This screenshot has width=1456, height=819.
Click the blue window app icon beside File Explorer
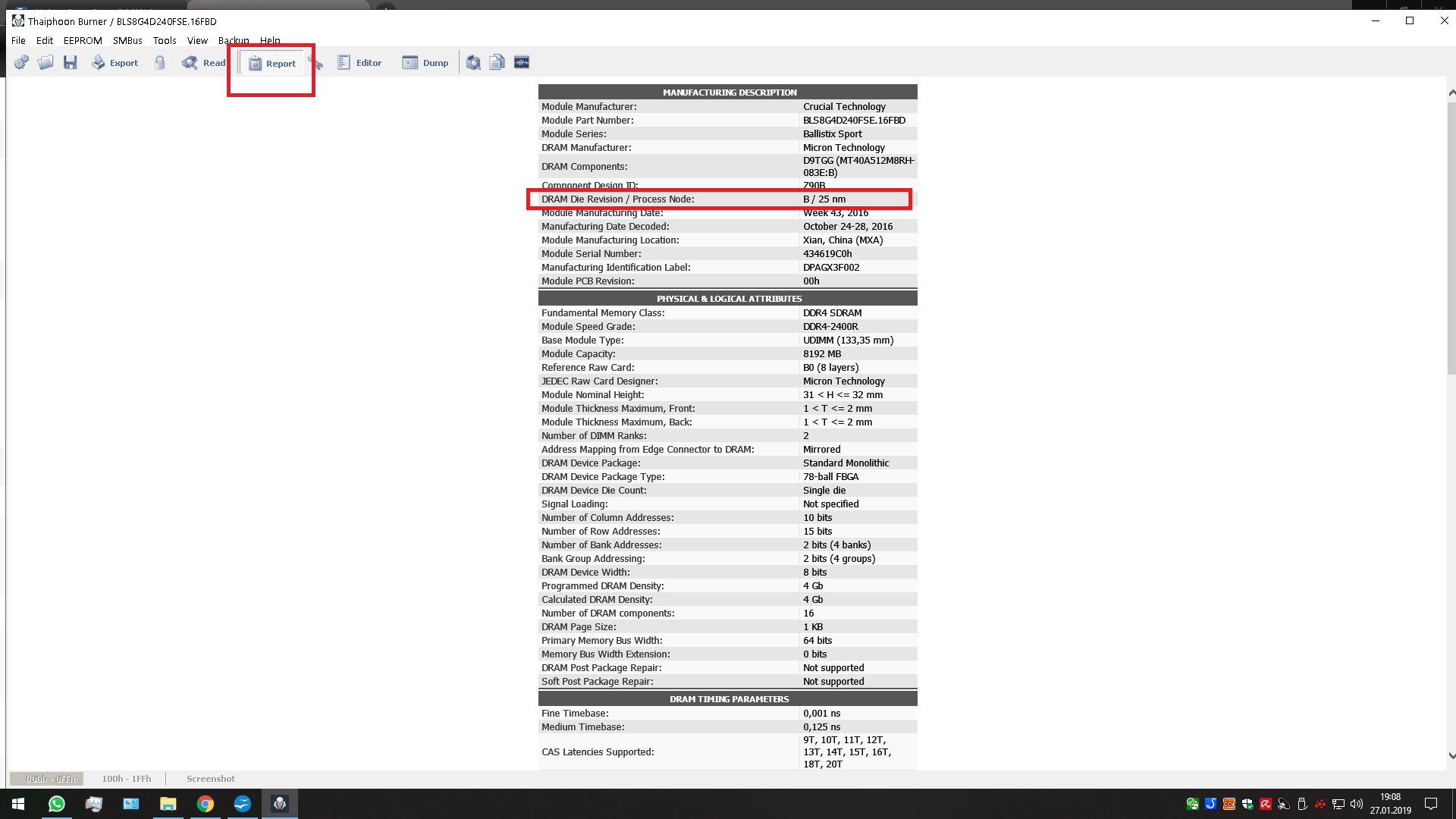[x=130, y=804]
